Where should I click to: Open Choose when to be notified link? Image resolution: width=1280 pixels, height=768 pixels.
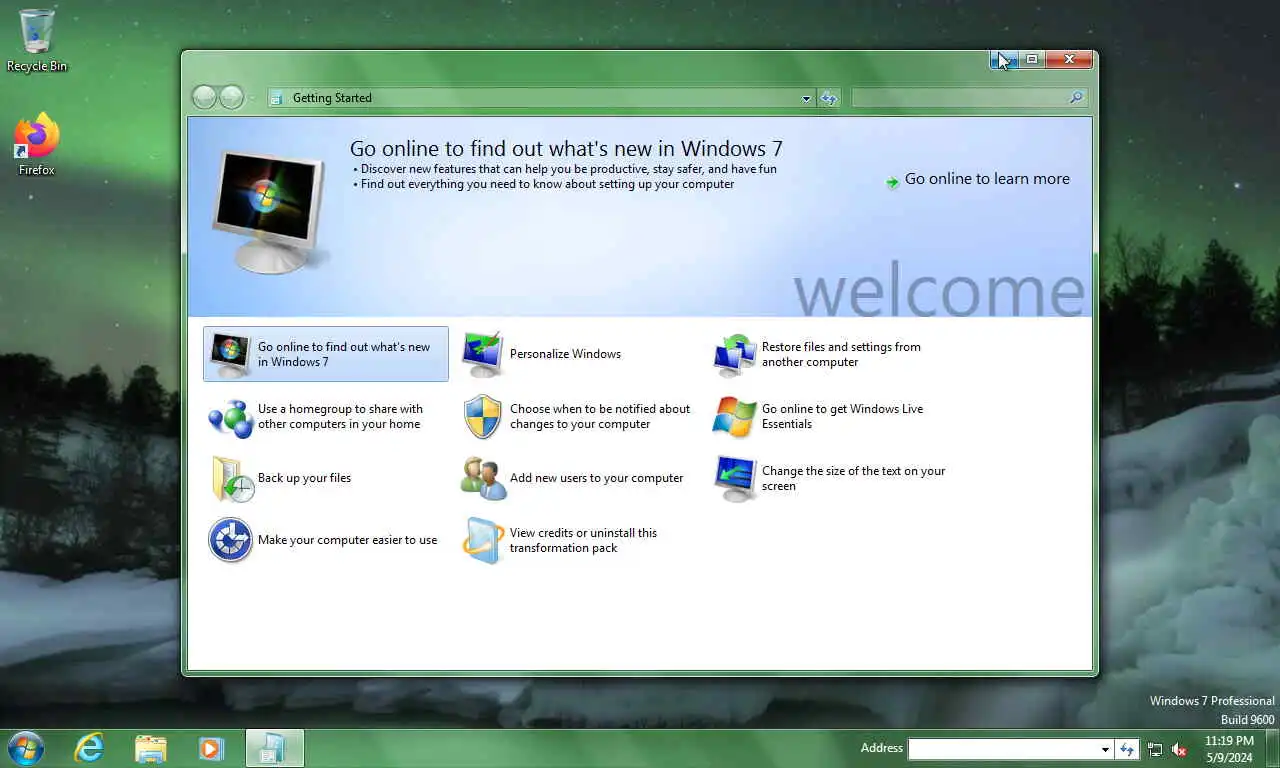[600, 416]
